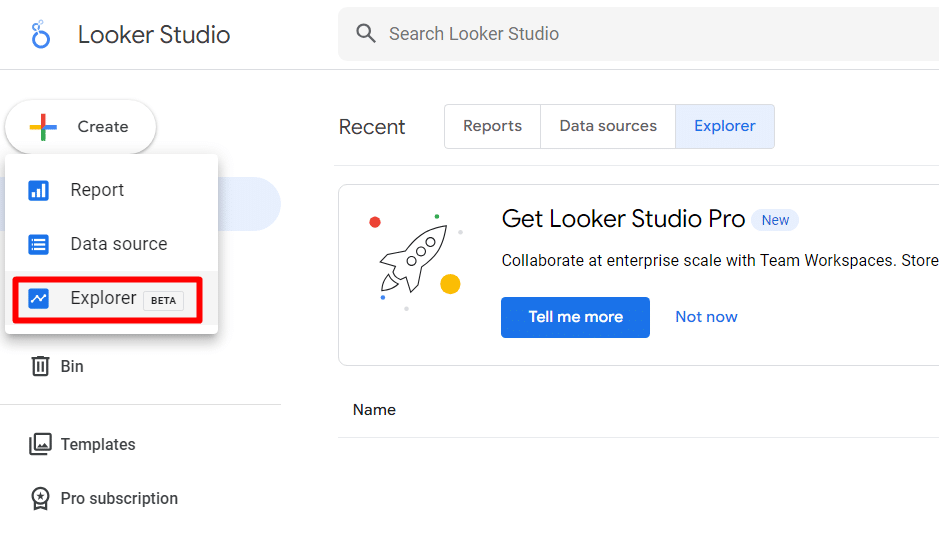This screenshot has height=536, width=939.
Task: Open the Create button menu
Action: point(81,127)
